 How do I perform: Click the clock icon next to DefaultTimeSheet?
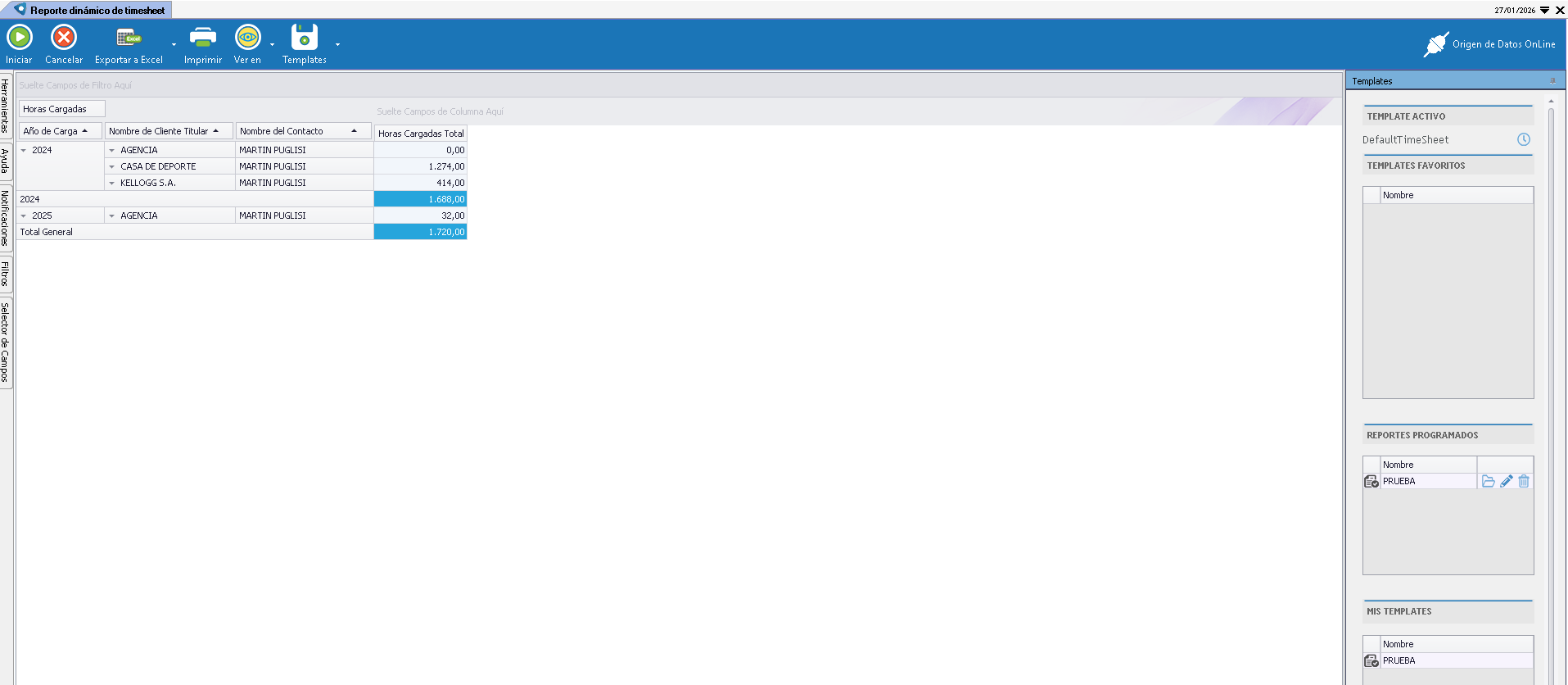[1523, 140]
